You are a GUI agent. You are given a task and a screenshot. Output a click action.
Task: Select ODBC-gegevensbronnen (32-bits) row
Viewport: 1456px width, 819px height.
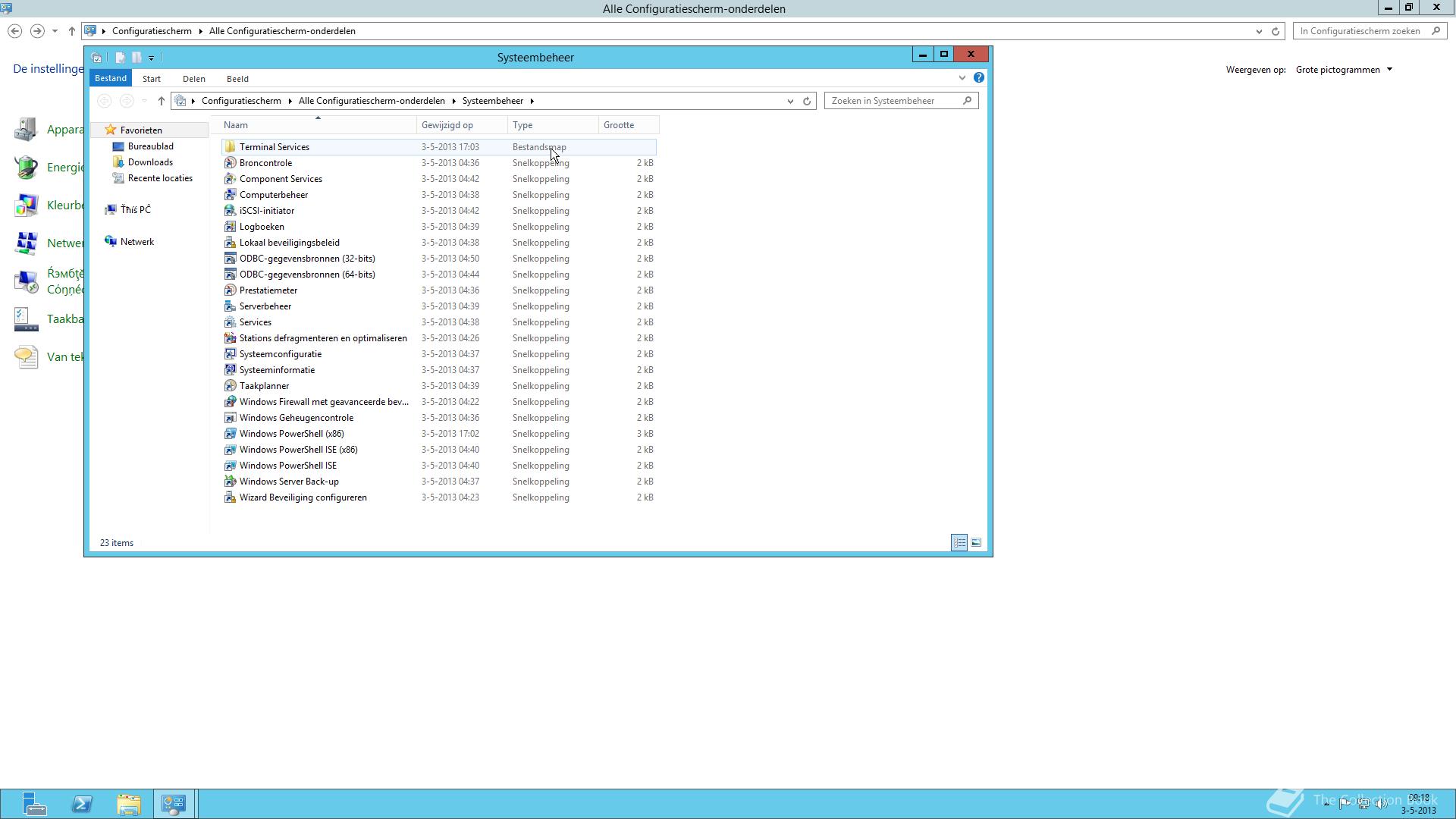click(x=439, y=259)
